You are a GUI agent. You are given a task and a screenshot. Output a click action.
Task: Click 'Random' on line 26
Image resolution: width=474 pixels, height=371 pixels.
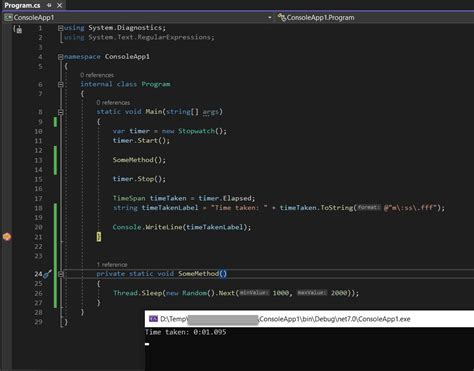194,293
